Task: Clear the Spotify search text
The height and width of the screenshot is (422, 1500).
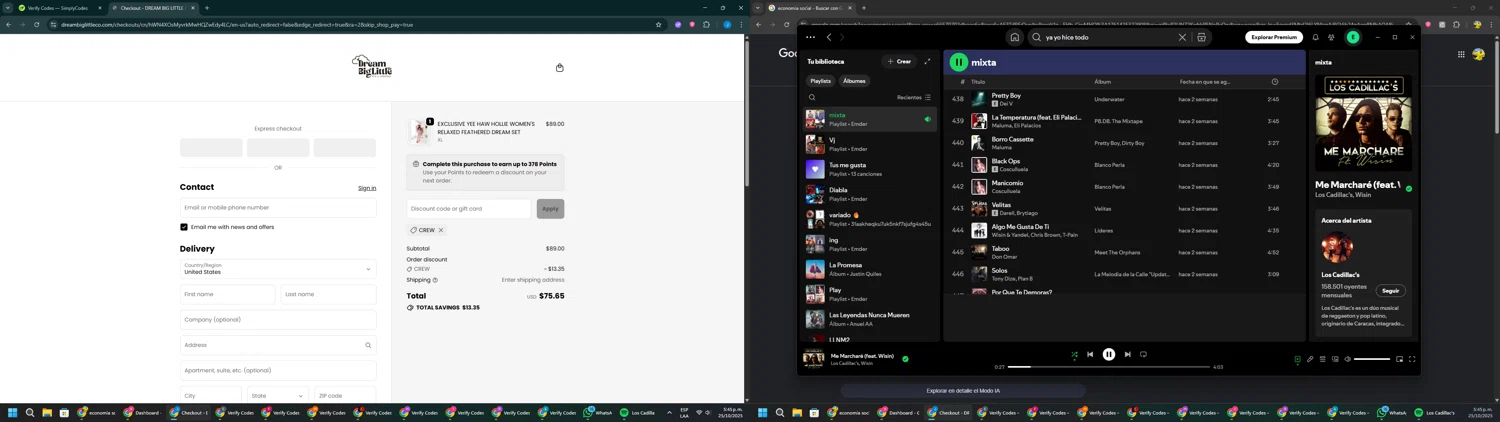Action: (1182, 38)
